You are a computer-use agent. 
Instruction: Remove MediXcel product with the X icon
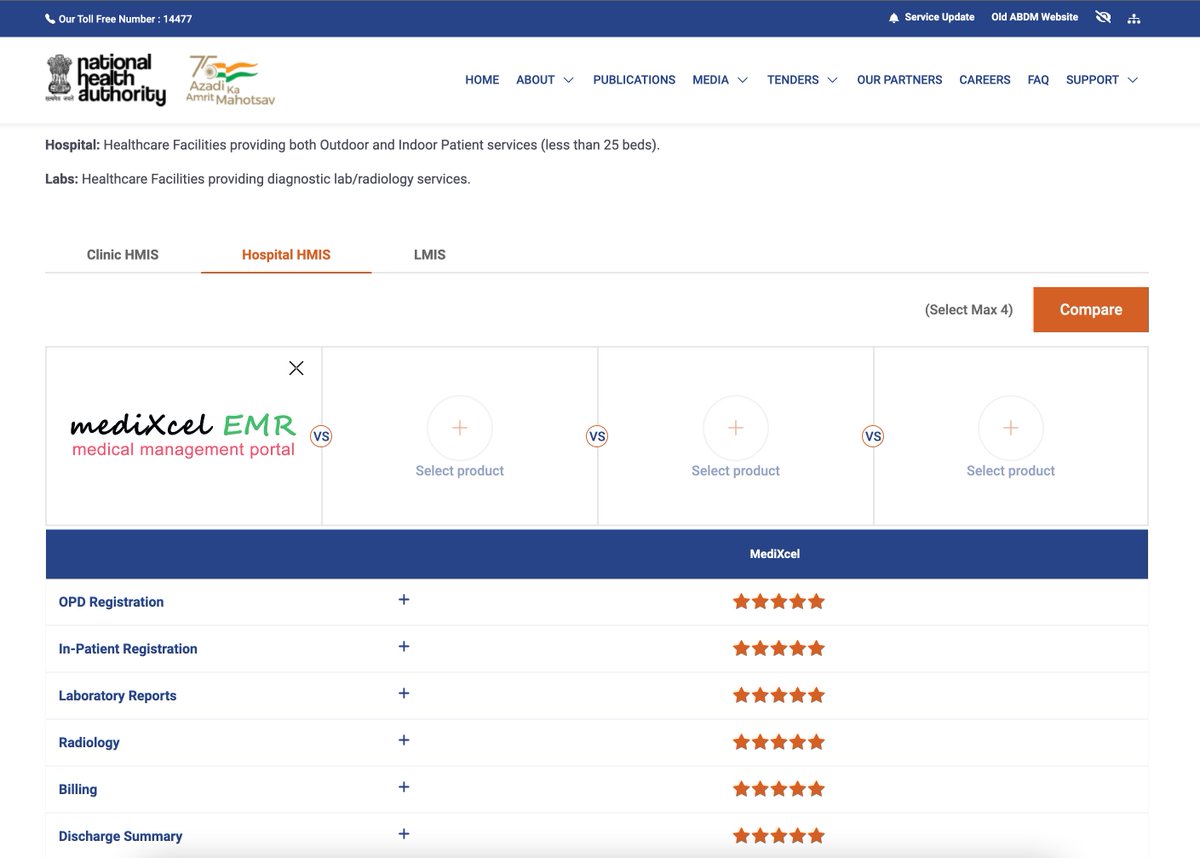(x=296, y=368)
